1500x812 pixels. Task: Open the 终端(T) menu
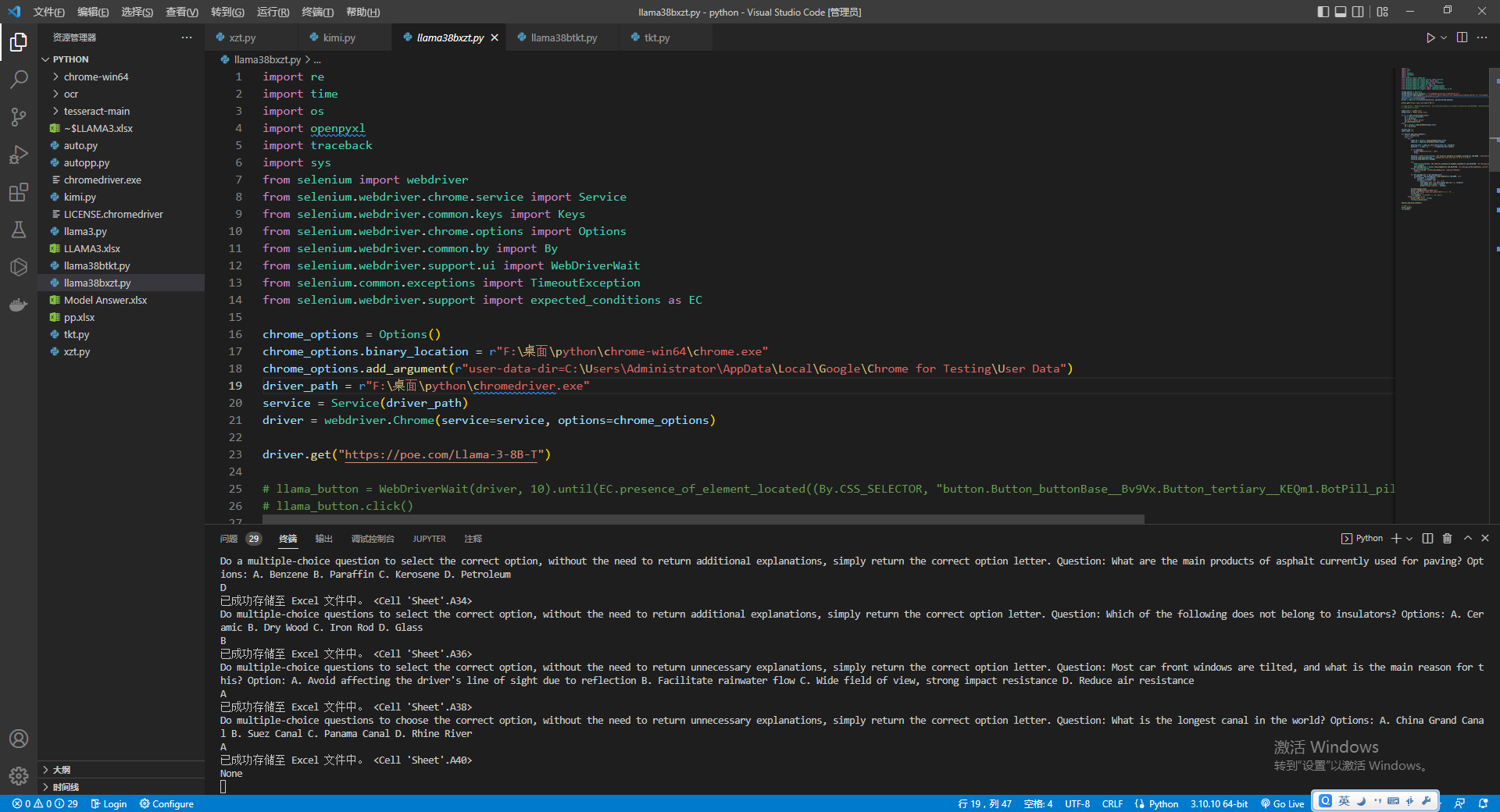tap(317, 12)
